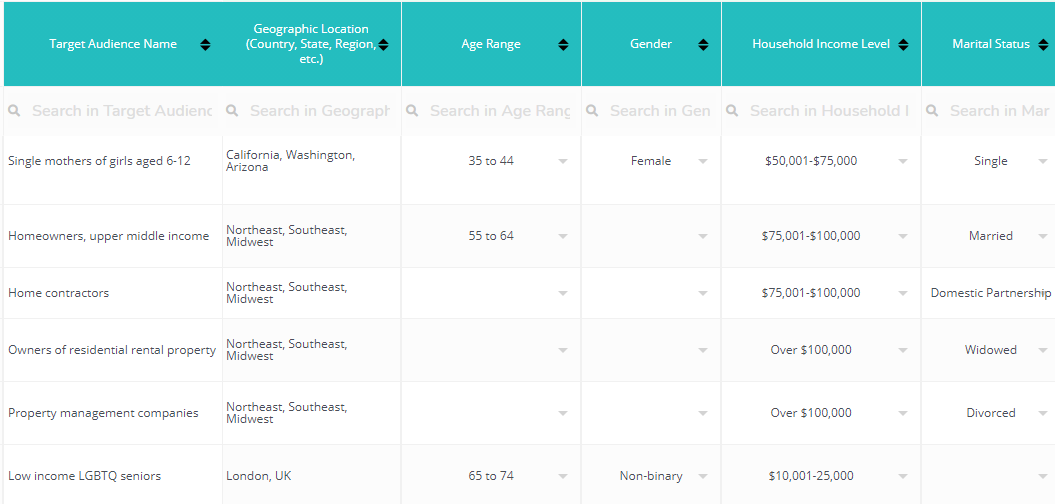Open the Female gender dropdown
Screen dimensions: 1055x504
(703, 161)
